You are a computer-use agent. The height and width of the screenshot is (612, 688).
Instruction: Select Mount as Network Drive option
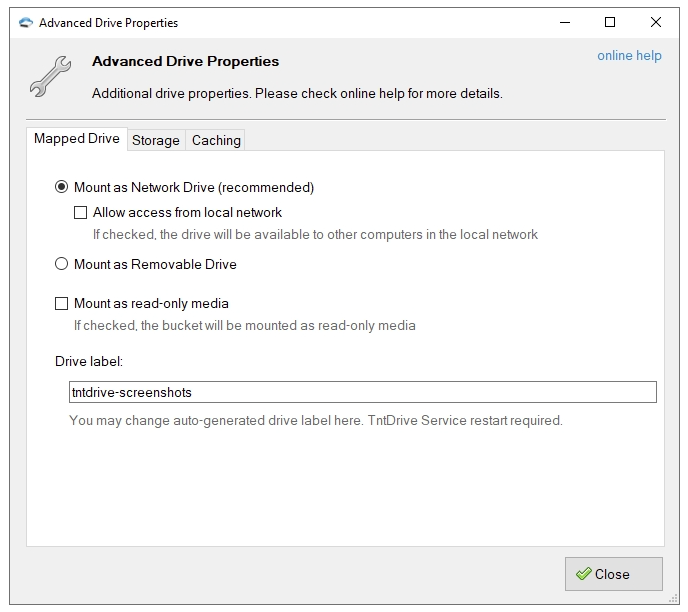click(62, 187)
